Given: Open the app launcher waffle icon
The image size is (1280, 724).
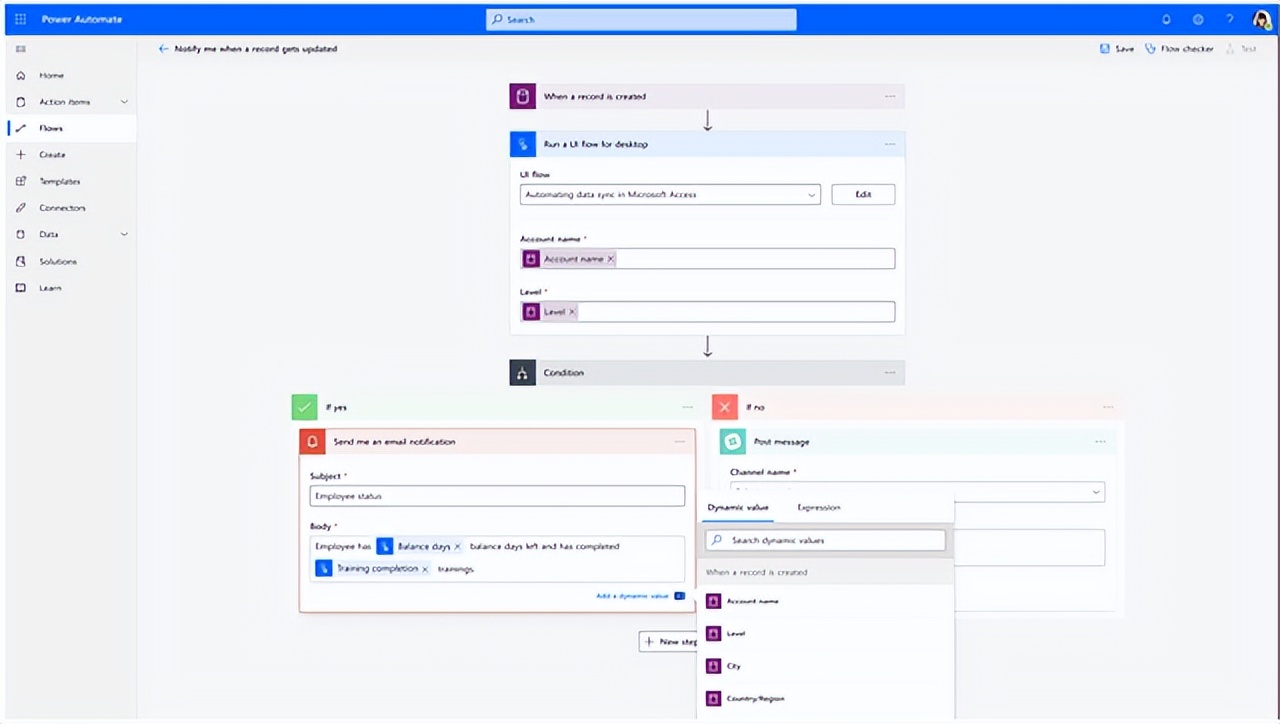Looking at the screenshot, I should pos(21,19).
